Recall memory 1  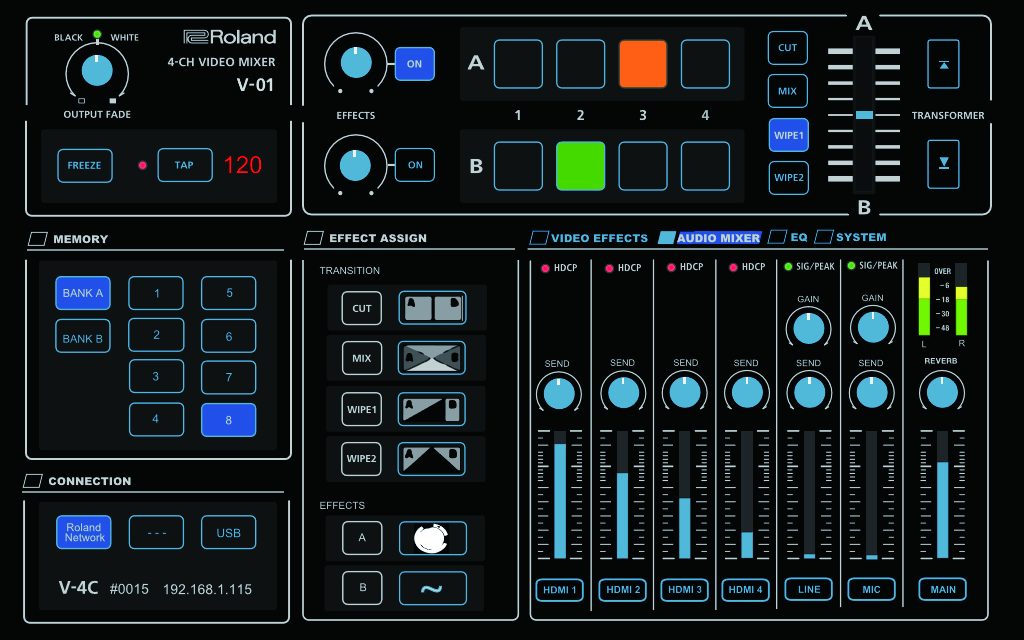(x=156, y=293)
